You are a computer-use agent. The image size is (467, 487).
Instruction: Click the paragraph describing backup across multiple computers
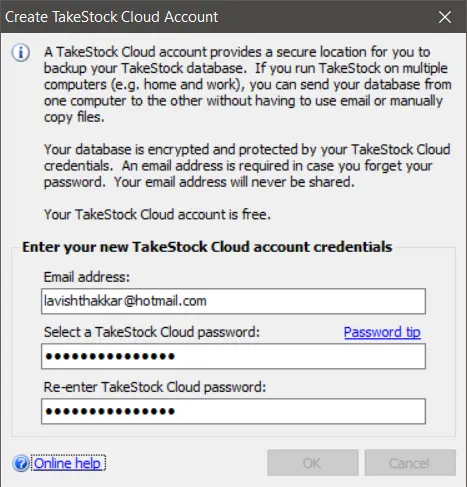tap(248, 84)
